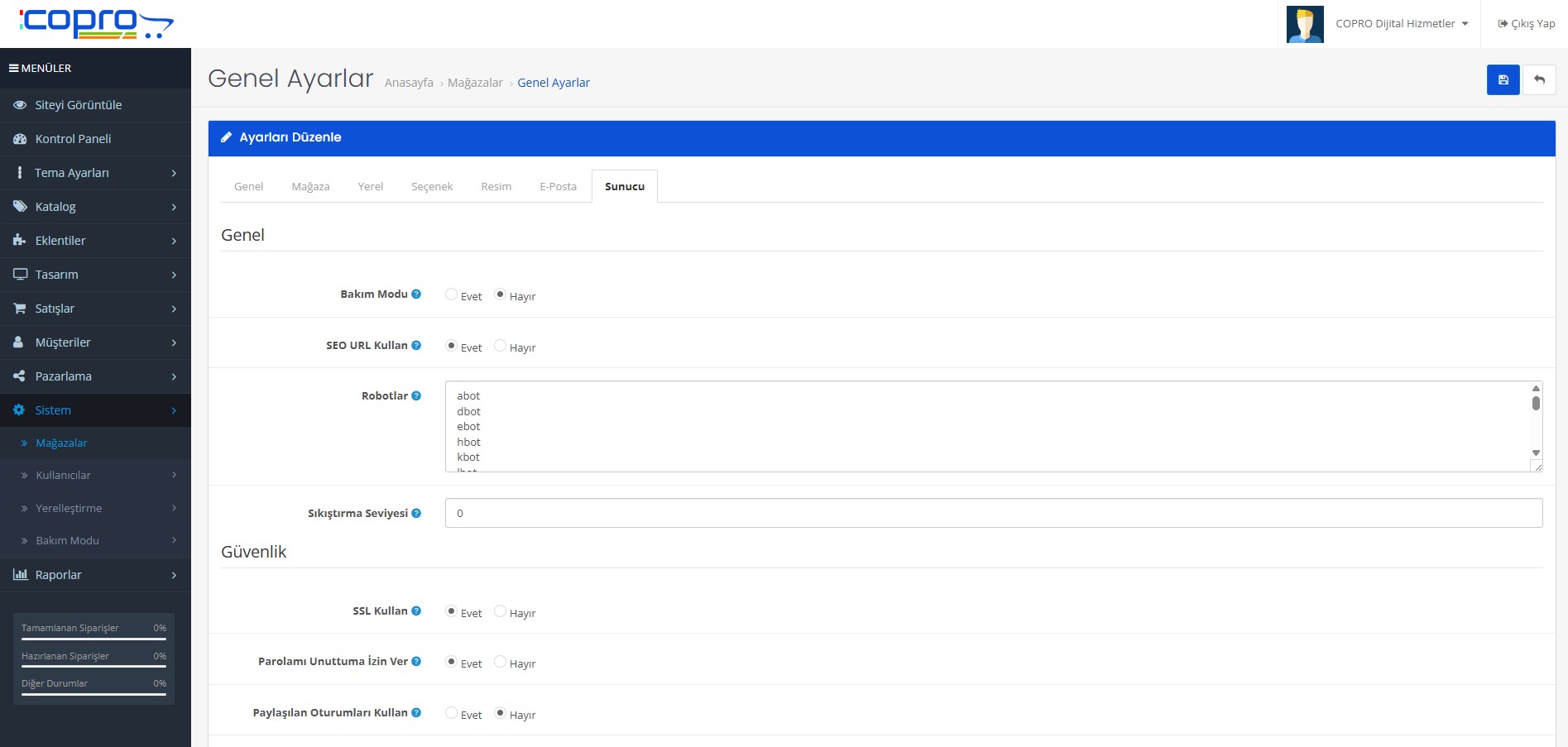Image resolution: width=1568 pixels, height=747 pixels.
Task: Click the help icon beside Robotlar
Action: coord(416,396)
